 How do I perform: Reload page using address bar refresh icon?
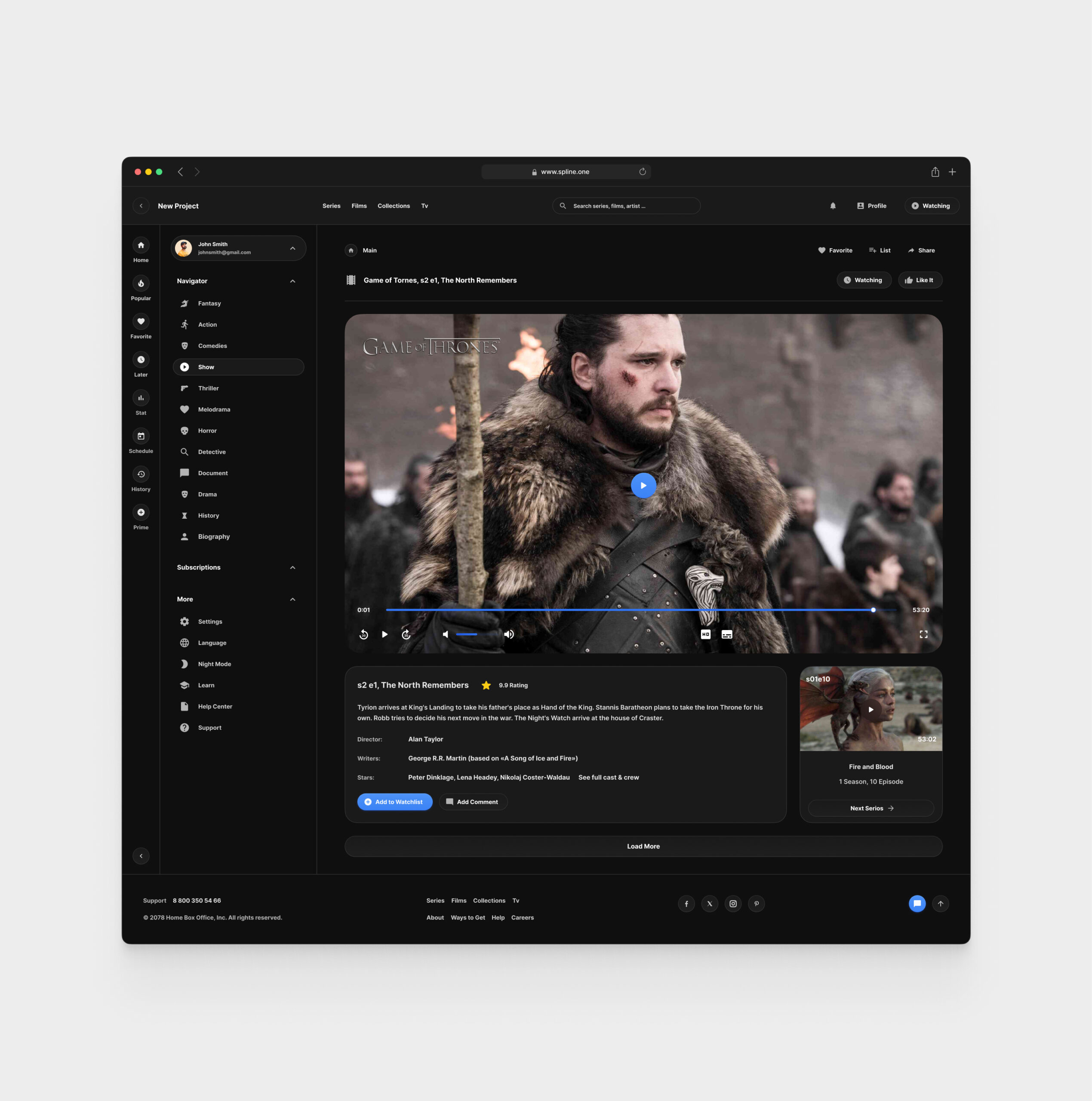point(642,172)
